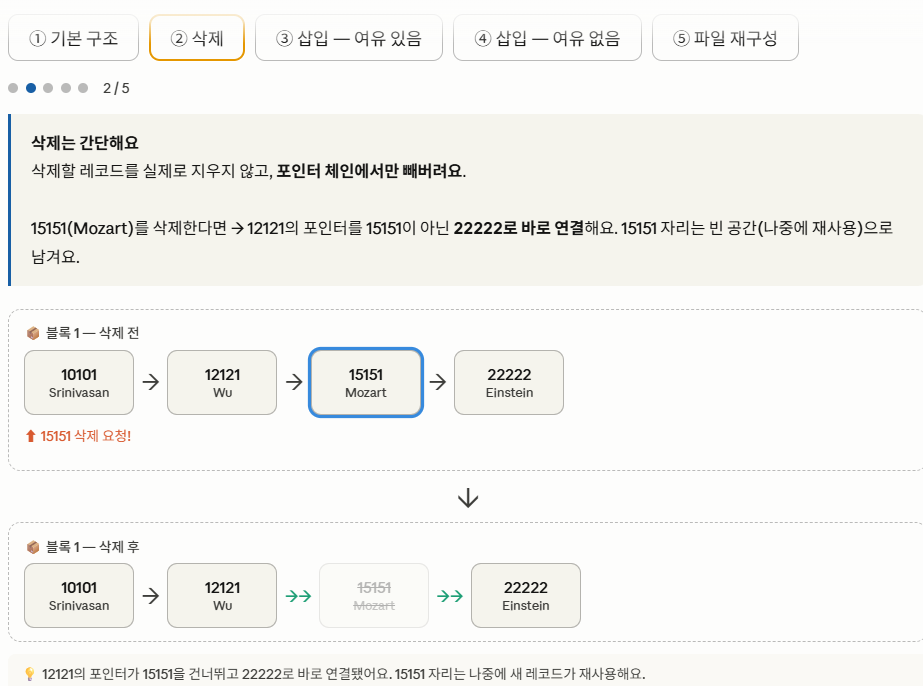Switch to ③ 삽입 — 여유 있음 tab

(x=348, y=38)
